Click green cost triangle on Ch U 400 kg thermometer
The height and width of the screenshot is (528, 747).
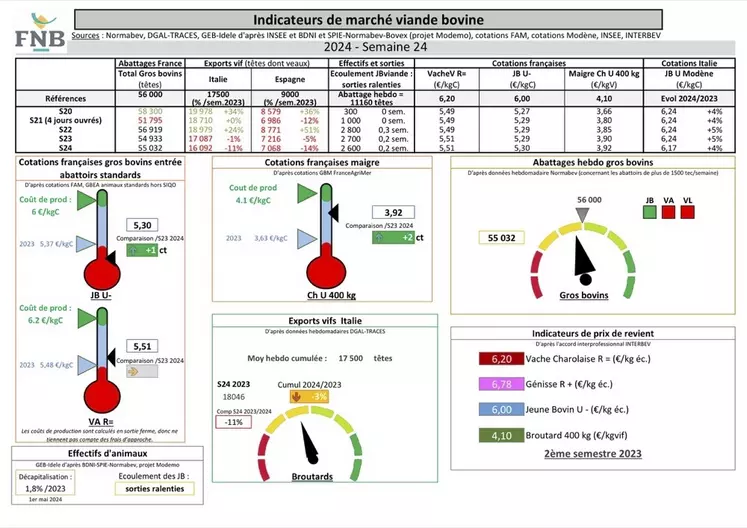[307, 193]
